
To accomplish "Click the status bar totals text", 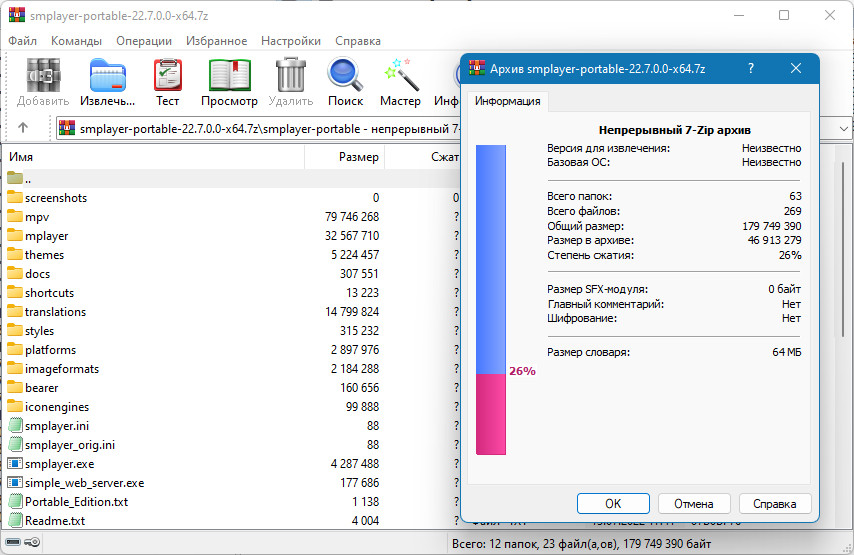I will point(581,544).
